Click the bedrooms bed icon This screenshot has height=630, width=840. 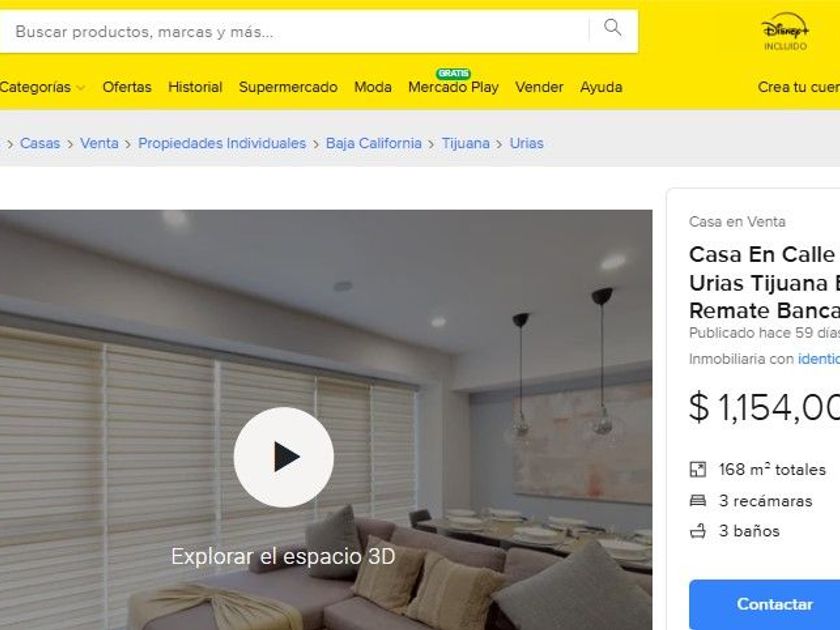click(698, 501)
